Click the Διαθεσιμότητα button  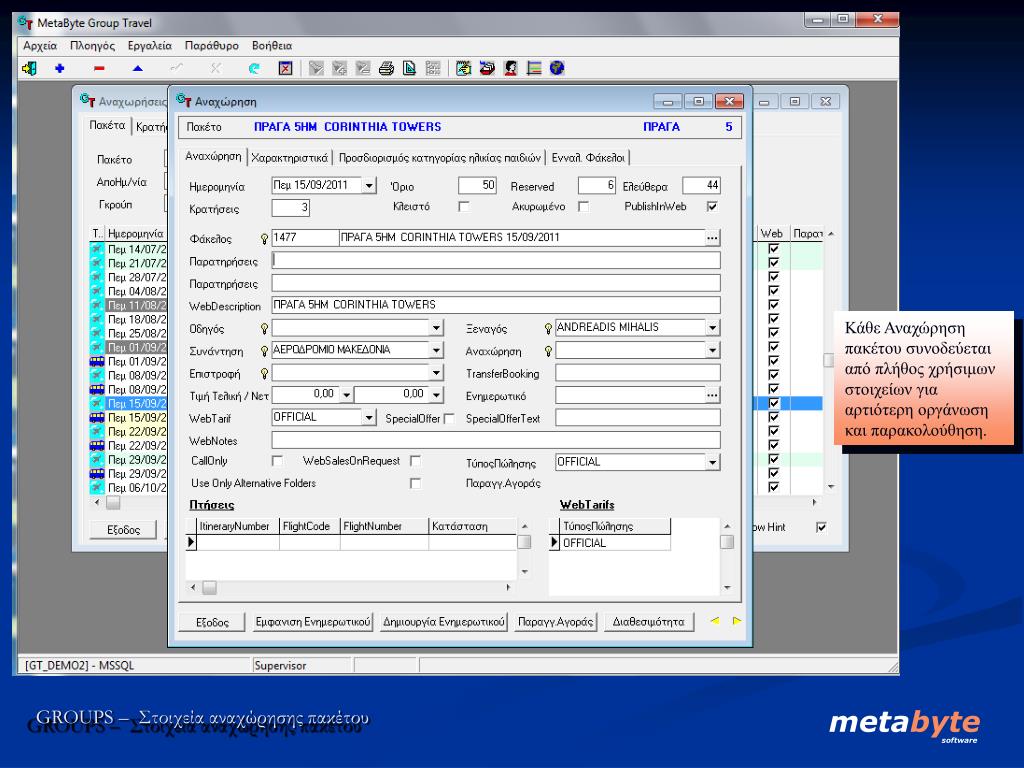click(649, 622)
